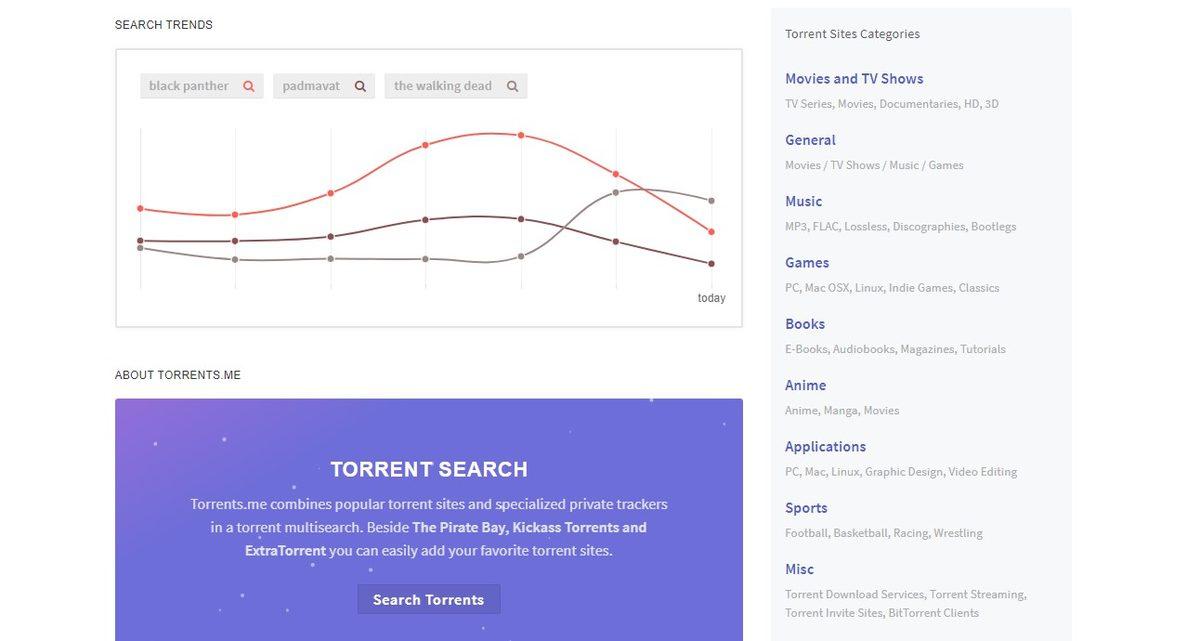Browse the Books category
This screenshot has width=1200, height=641.
click(805, 324)
